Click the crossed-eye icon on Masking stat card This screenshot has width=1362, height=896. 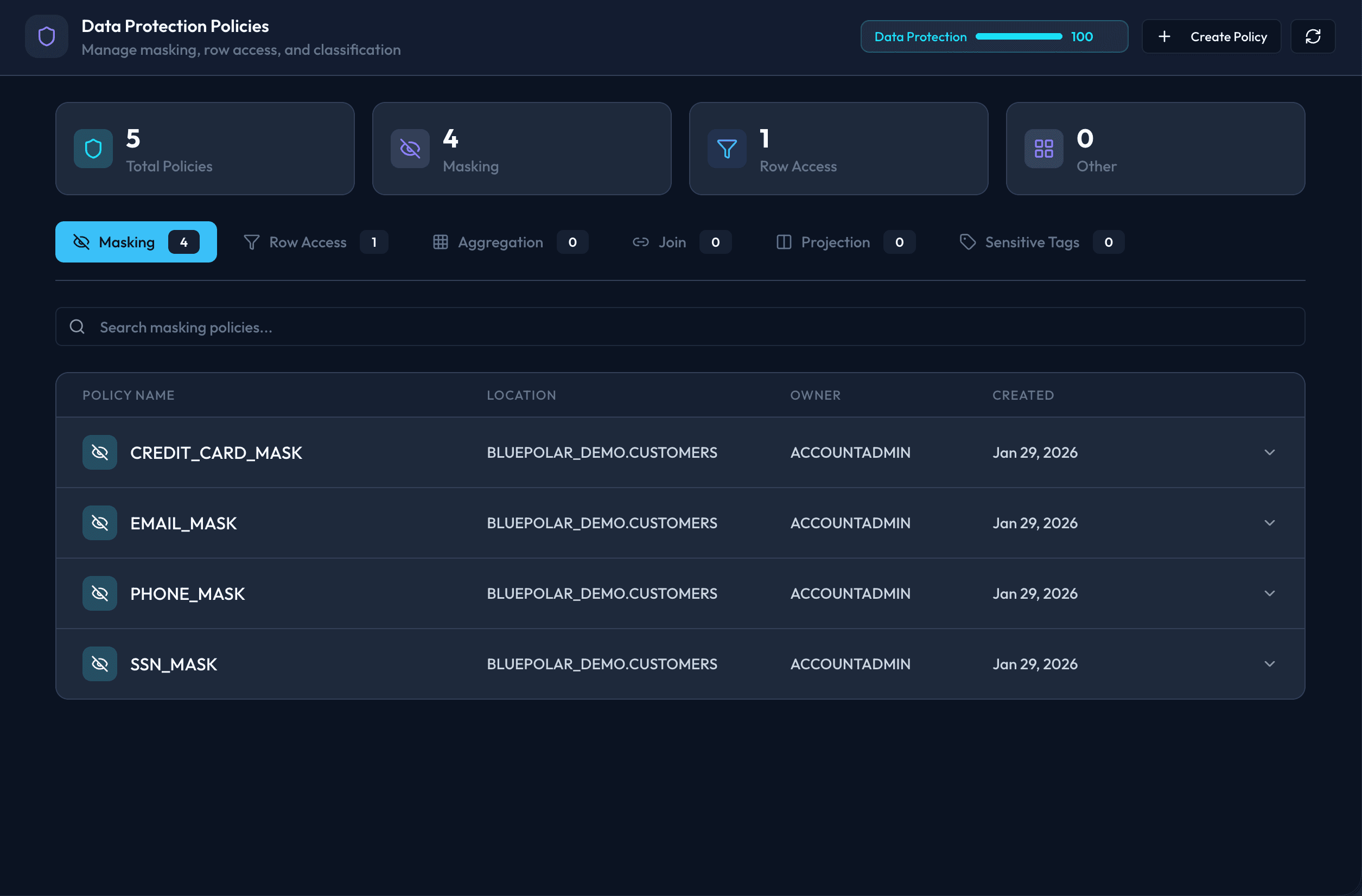click(410, 149)
